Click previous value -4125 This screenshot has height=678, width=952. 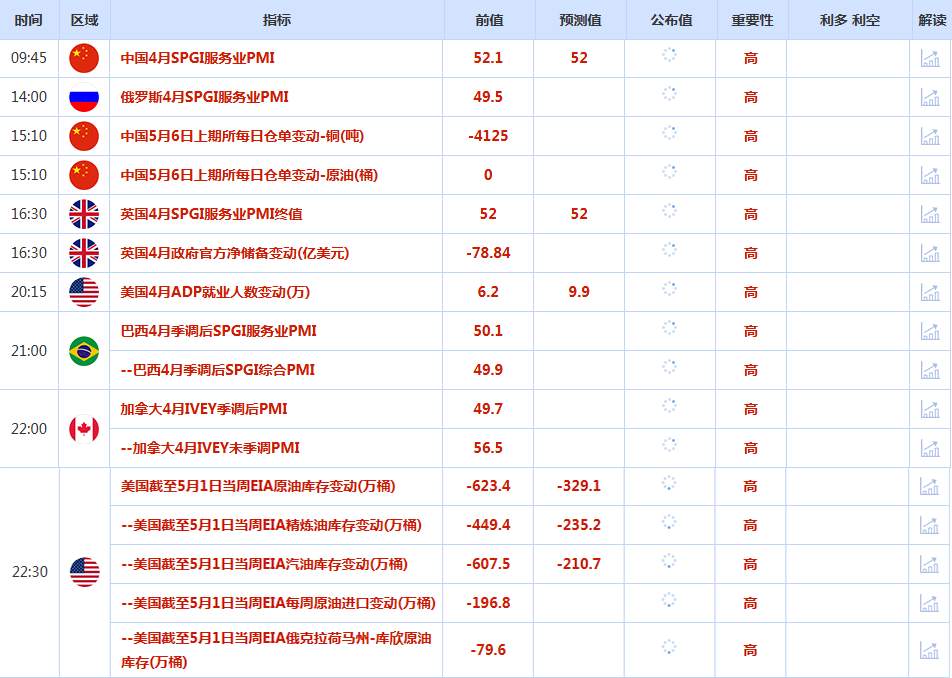coord(488,136)
